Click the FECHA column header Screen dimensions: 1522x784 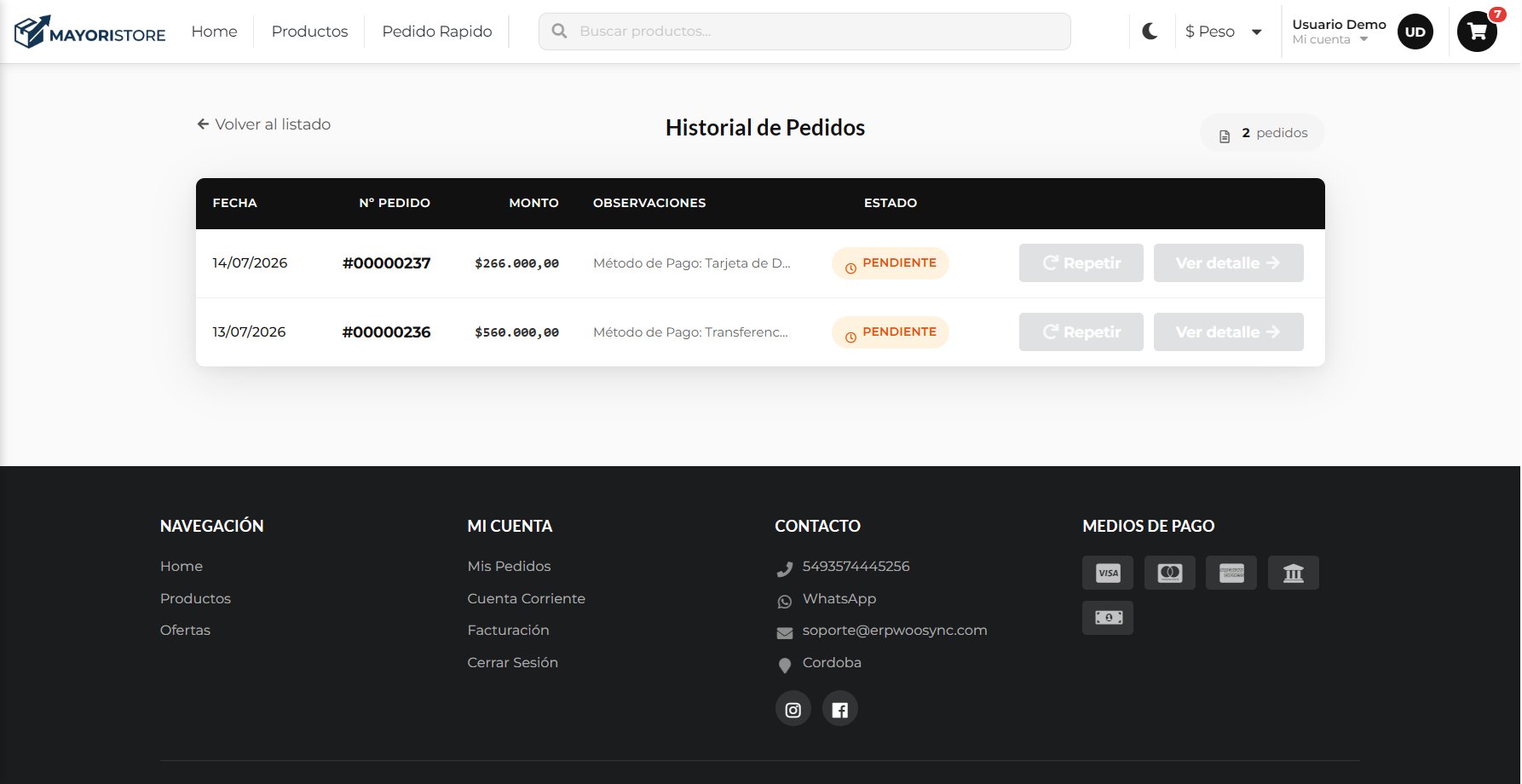click(235, 203)
